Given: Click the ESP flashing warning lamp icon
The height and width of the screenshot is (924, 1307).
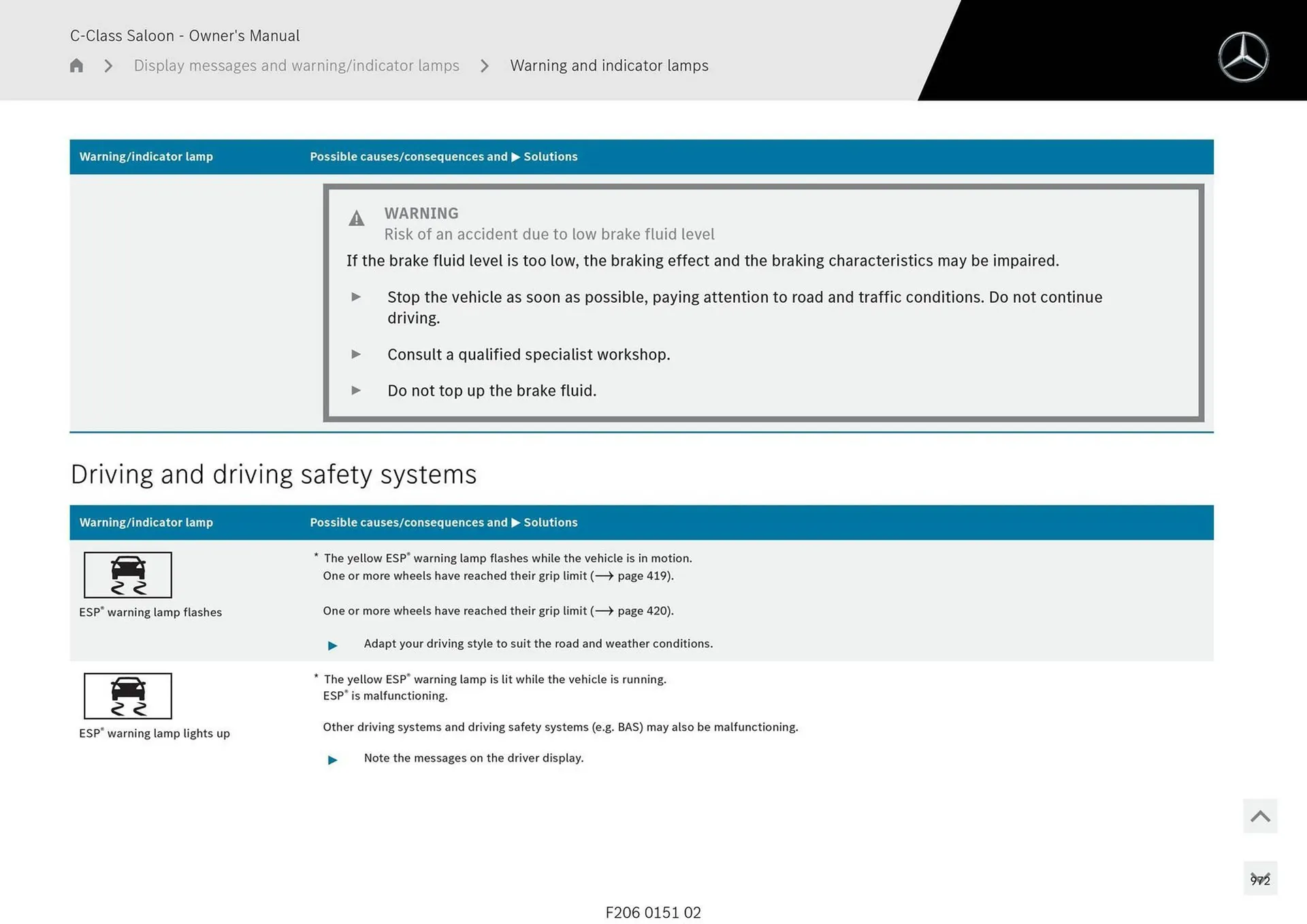Looking at the screenshot, I should click(128, 575).
